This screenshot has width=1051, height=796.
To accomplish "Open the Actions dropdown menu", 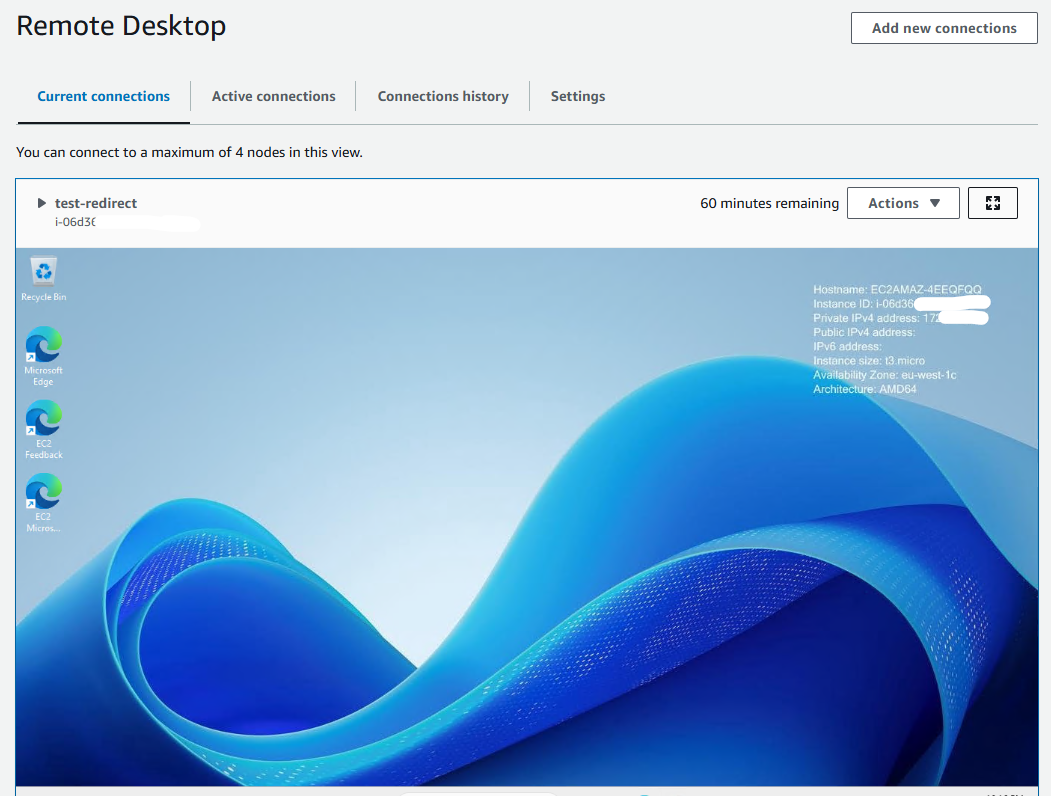I will click(x=903, y=203).
